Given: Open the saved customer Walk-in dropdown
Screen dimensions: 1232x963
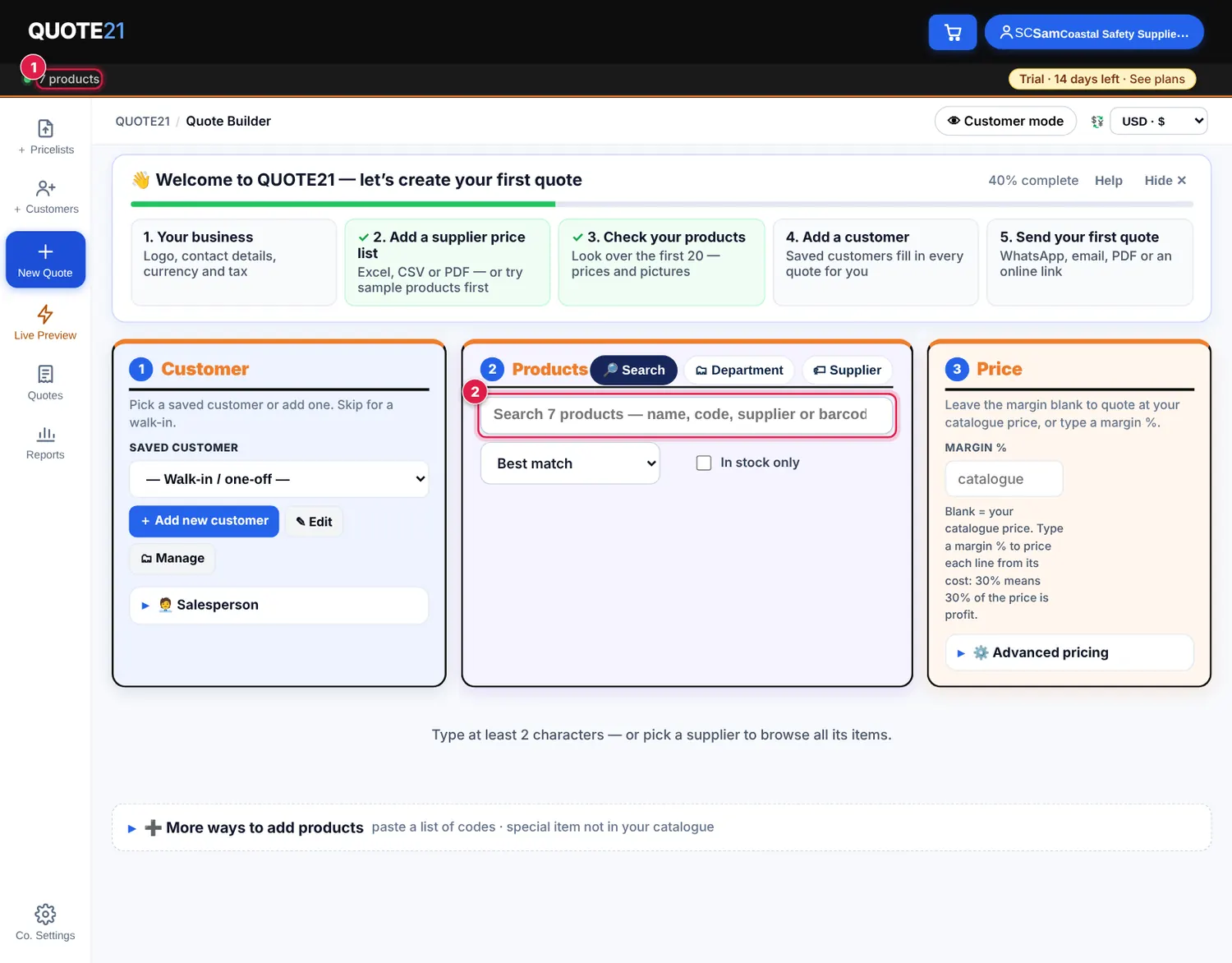Looking at the screenshot, I should pos(279,479).
